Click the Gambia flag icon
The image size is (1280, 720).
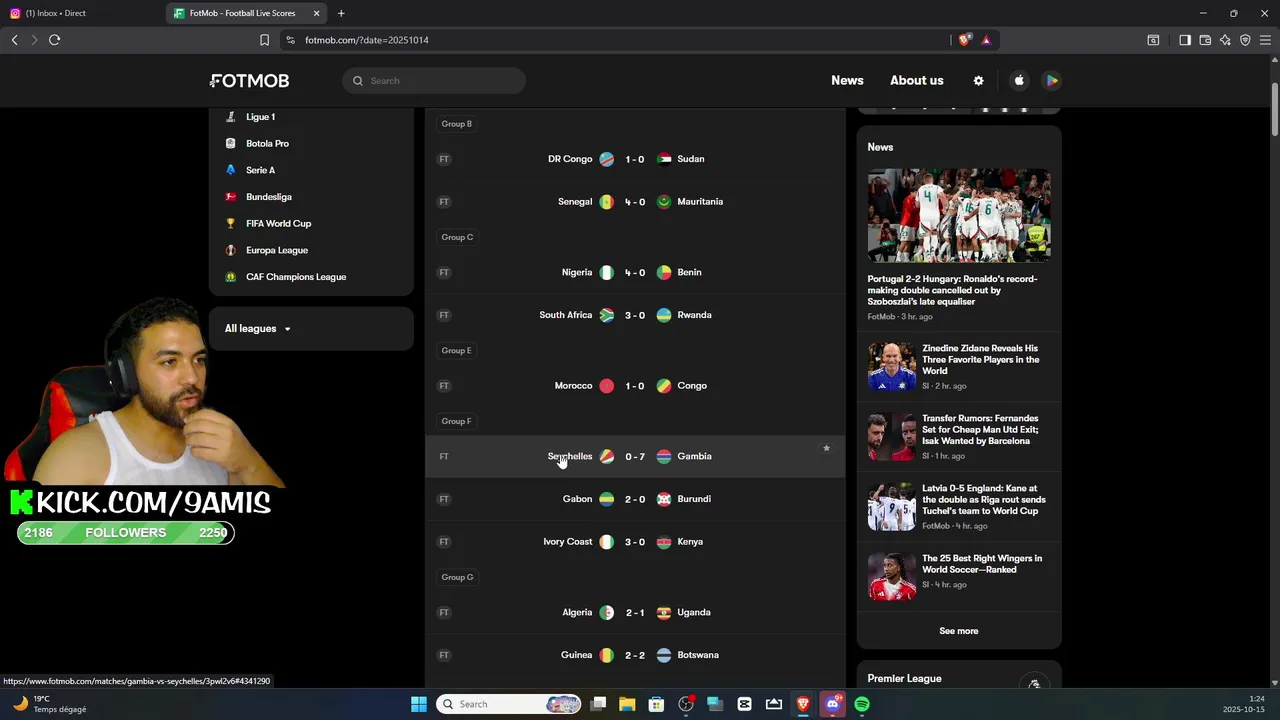[664, 457]
